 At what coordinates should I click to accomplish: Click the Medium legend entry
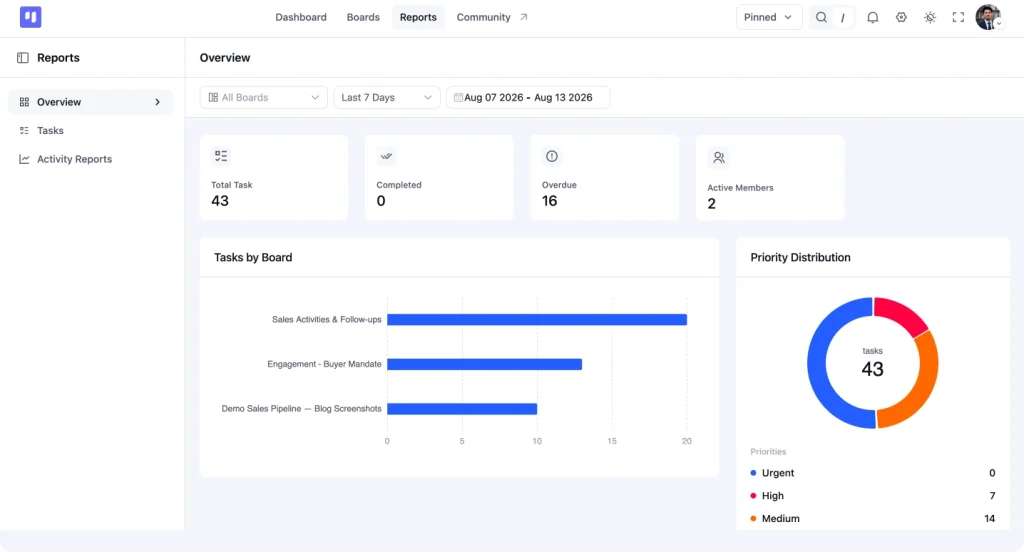click(x=872, y=519)
